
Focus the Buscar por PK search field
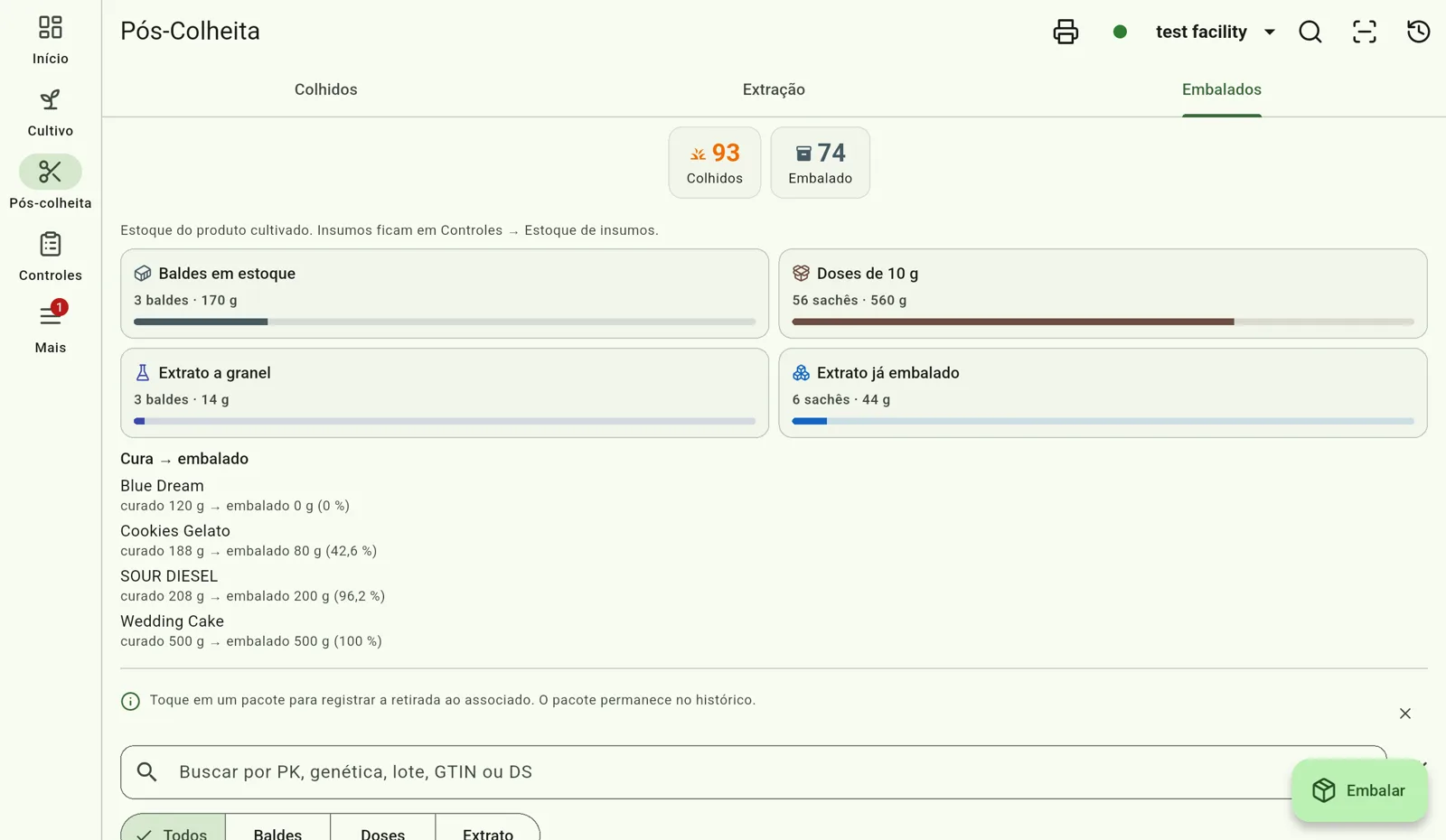pyautogui.click(x=754, y=772)
